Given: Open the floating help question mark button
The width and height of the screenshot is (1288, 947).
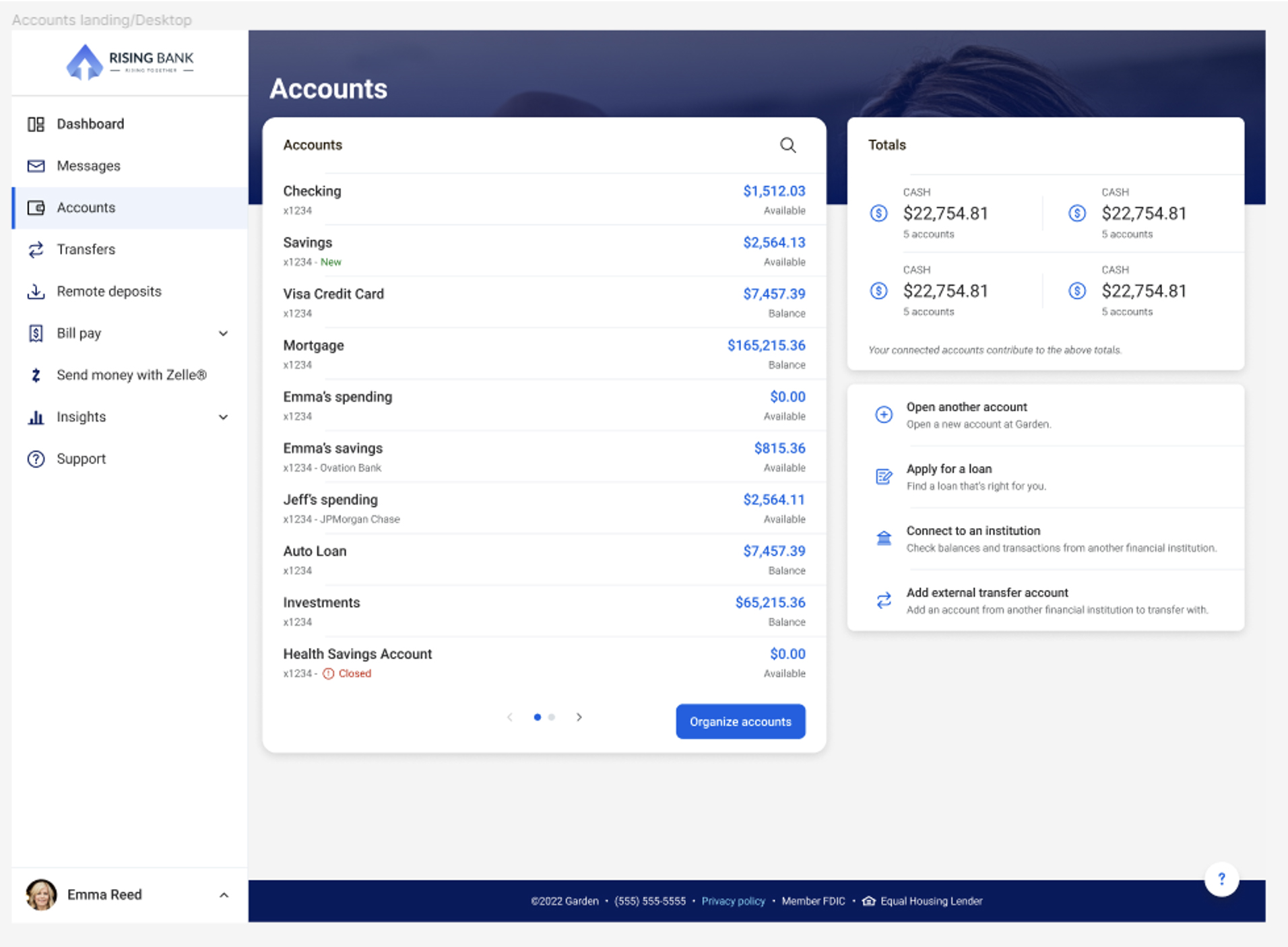Looking at the screenshot, I should point(1221,879).
